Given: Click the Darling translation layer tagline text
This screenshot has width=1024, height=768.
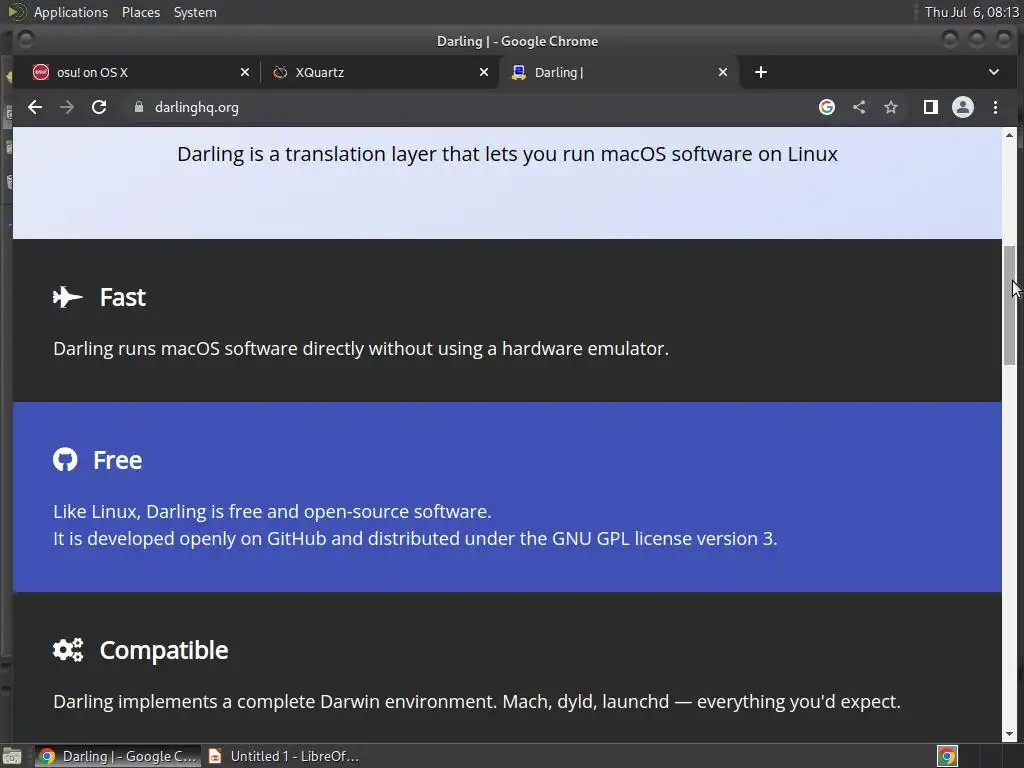Looking at the screenshot, I should 507,154.
